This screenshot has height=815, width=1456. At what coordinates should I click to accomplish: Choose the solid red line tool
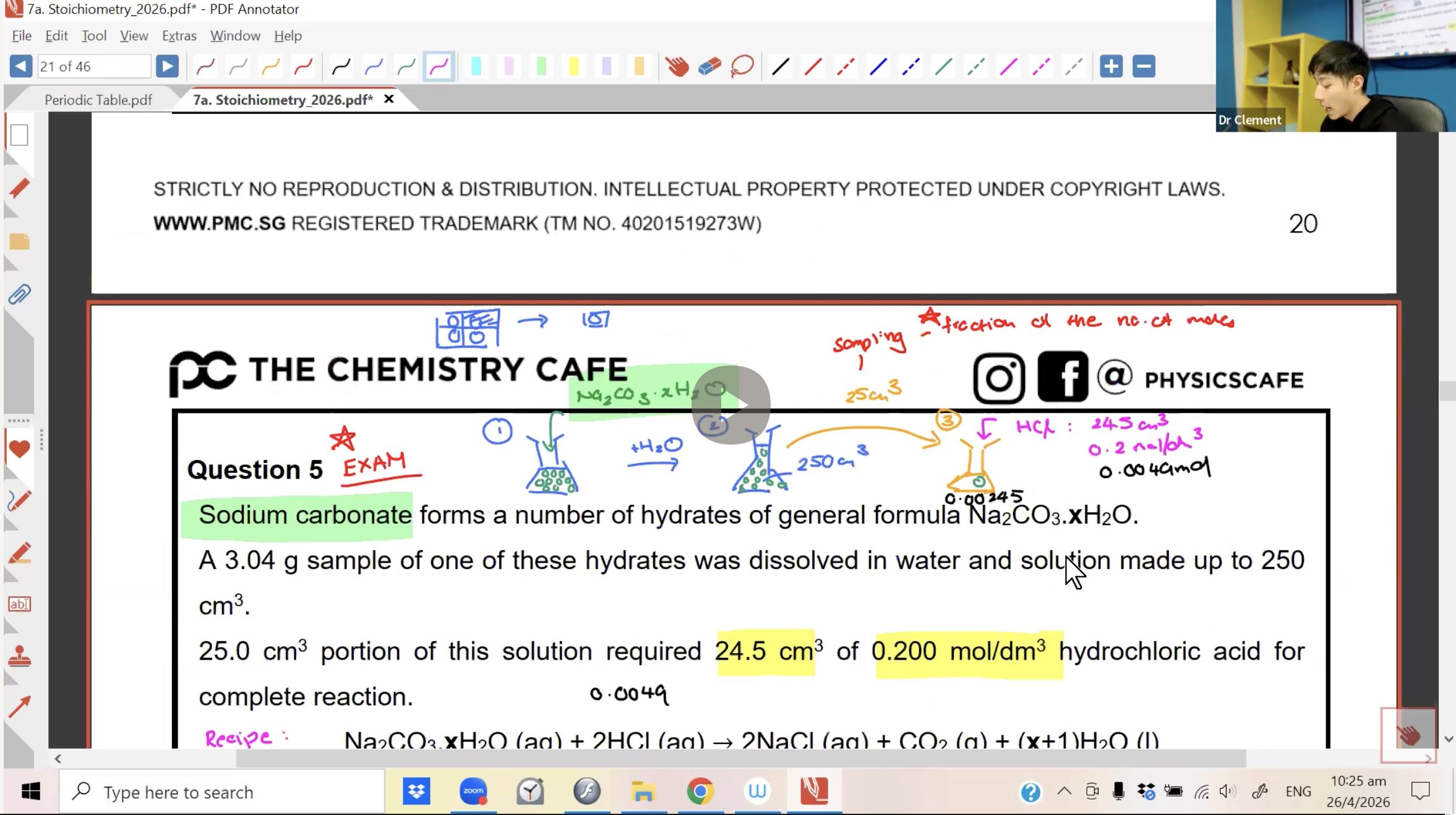(x=813, y=66)
